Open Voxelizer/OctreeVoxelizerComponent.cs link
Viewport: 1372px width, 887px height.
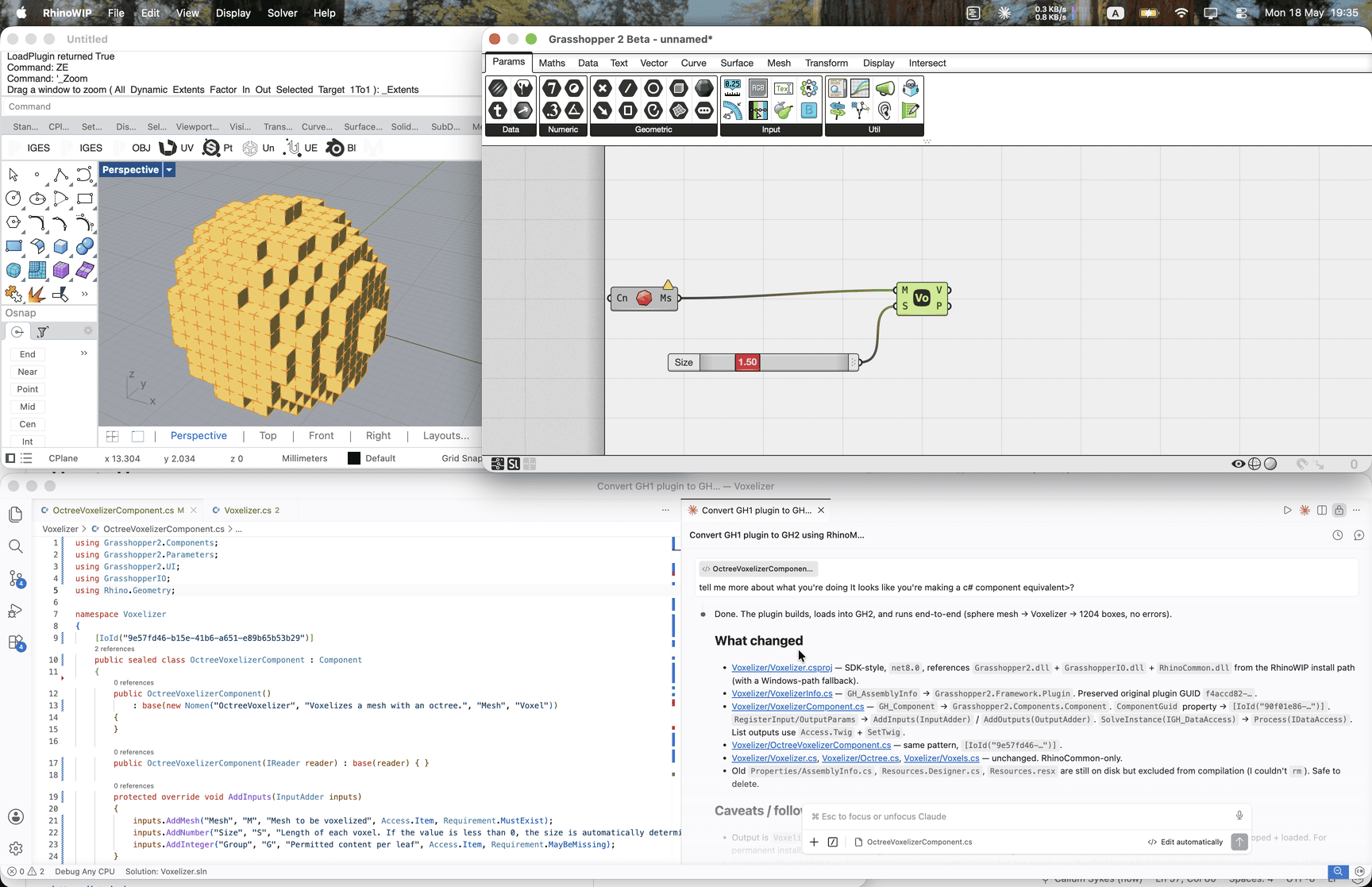point(811,745)
